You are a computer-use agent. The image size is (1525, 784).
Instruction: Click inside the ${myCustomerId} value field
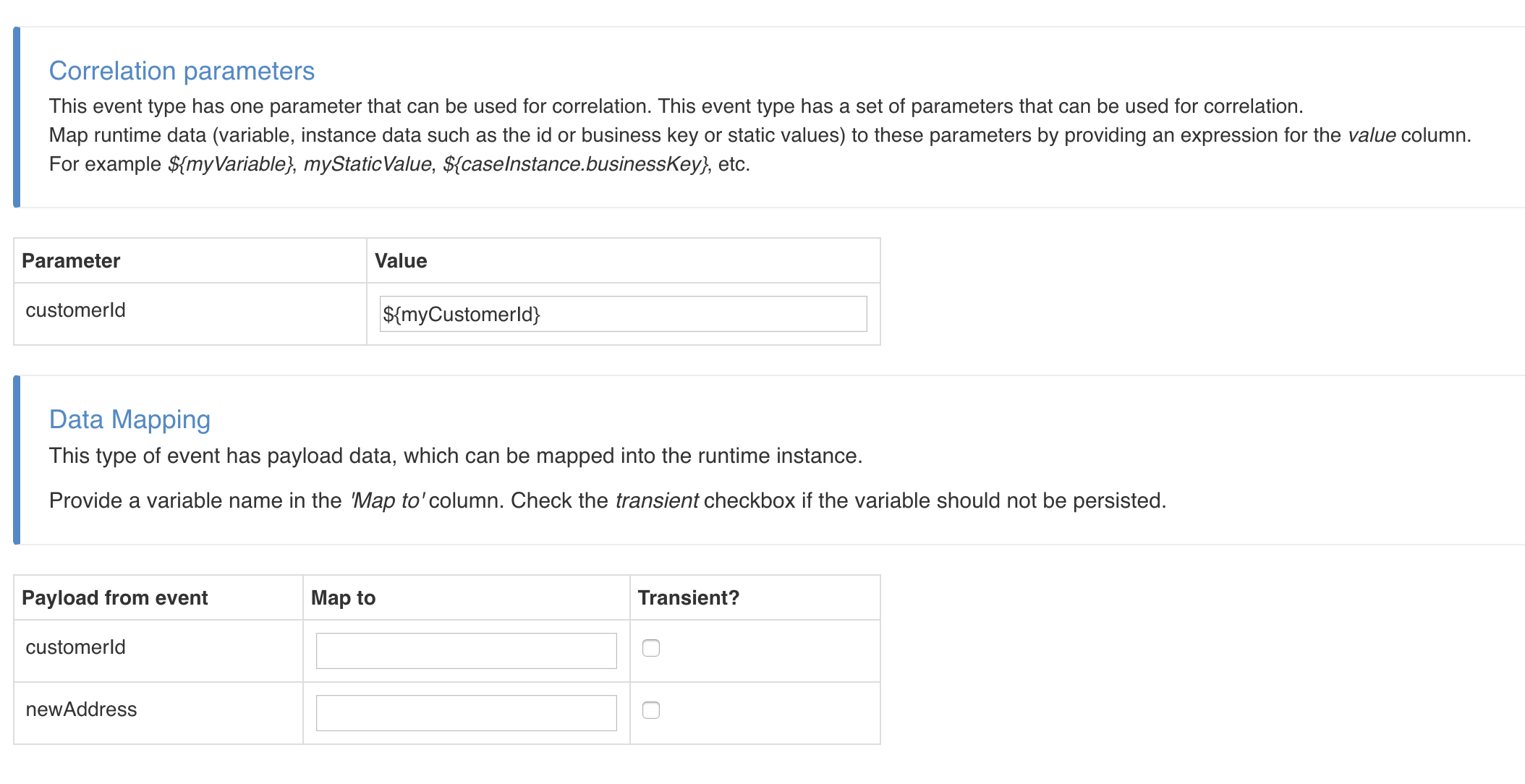[x=622, y=314]
